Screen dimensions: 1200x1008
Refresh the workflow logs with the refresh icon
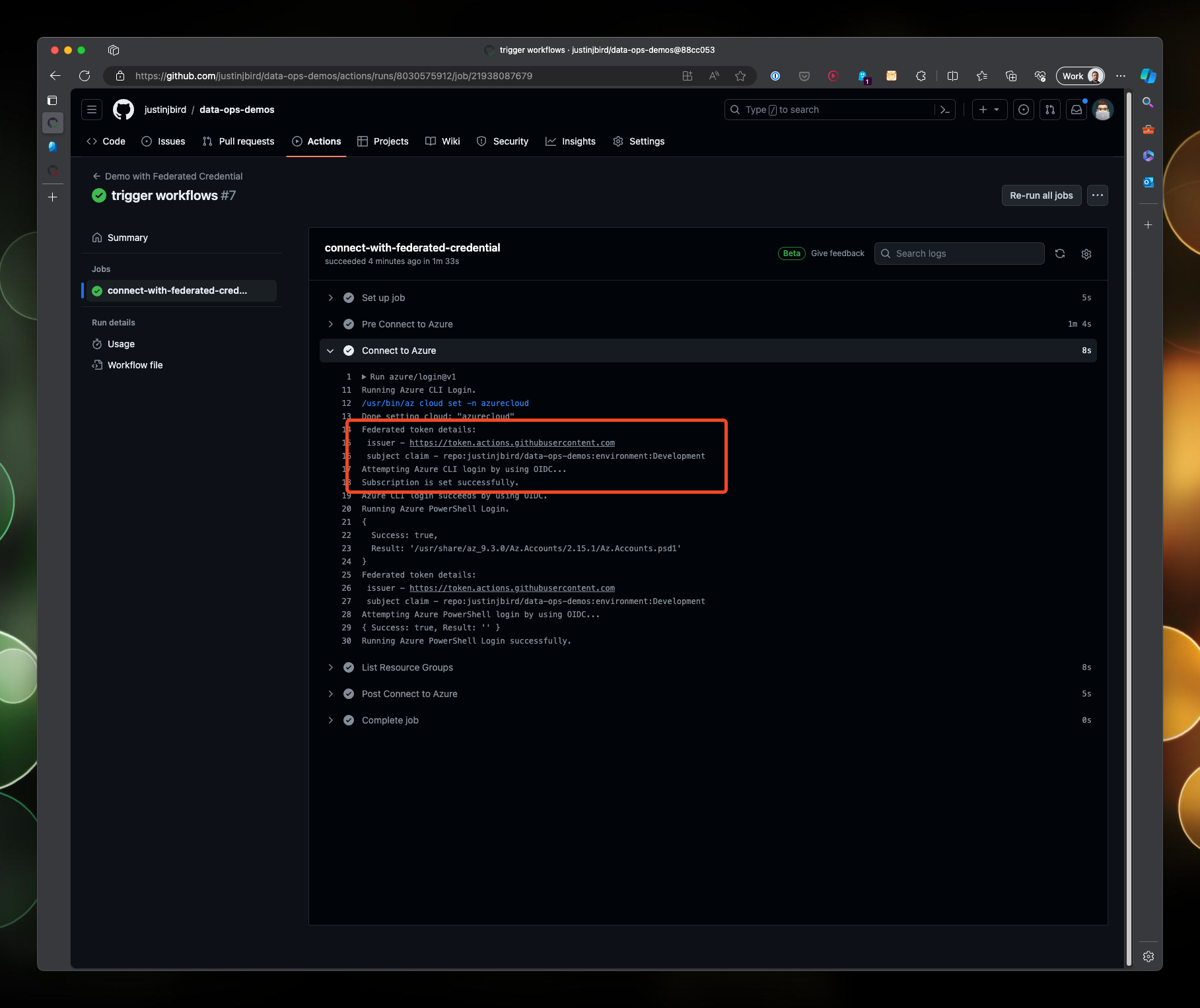1060,253
